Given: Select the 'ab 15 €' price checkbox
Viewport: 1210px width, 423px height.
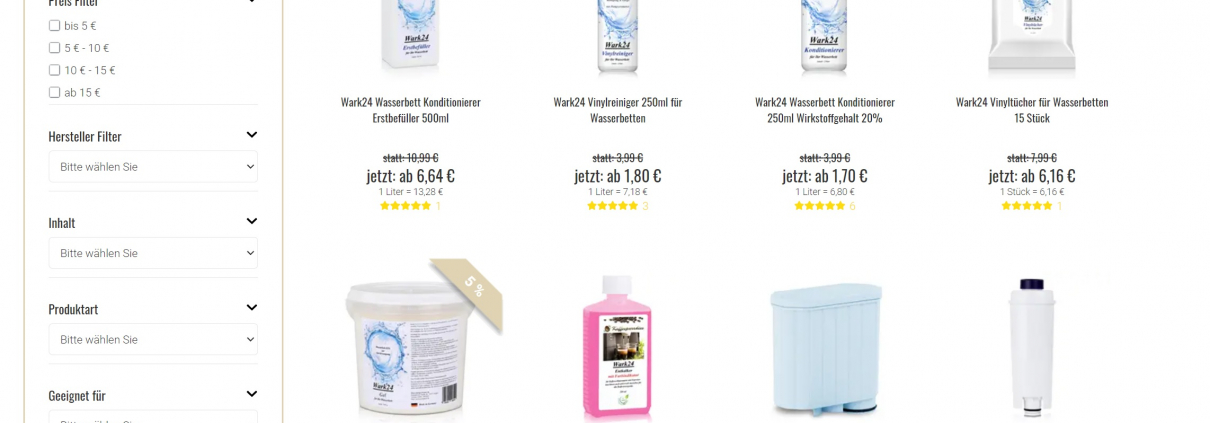Looking at the screenshot, I should (x=55, y=92).
